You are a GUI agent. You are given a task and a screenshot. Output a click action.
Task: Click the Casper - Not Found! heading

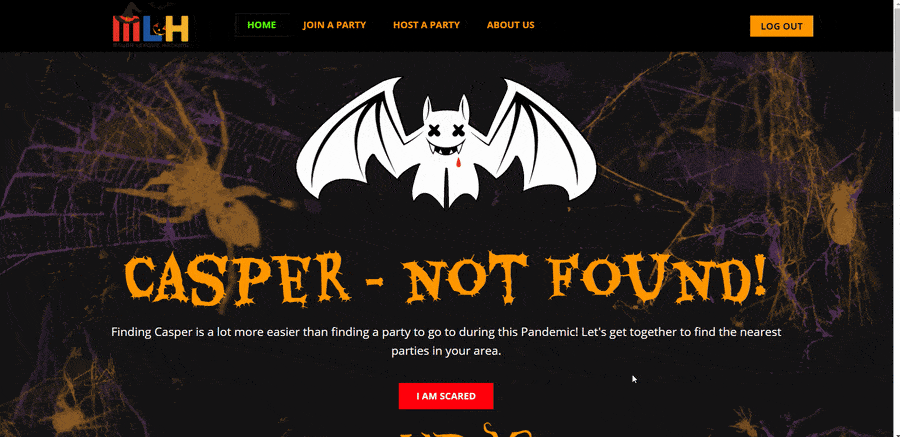tap(446, 279)
